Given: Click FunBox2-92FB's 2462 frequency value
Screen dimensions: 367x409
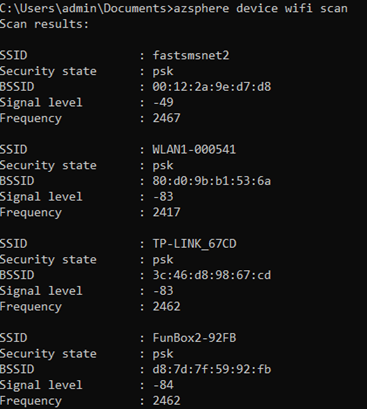Looking at the screenshot, I should (x=166, y=401).
